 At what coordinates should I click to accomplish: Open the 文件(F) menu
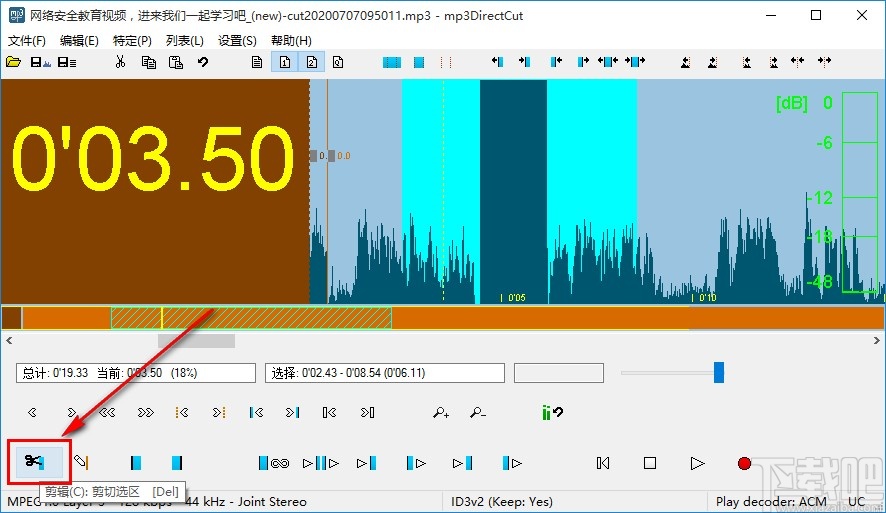pos(27,41)
